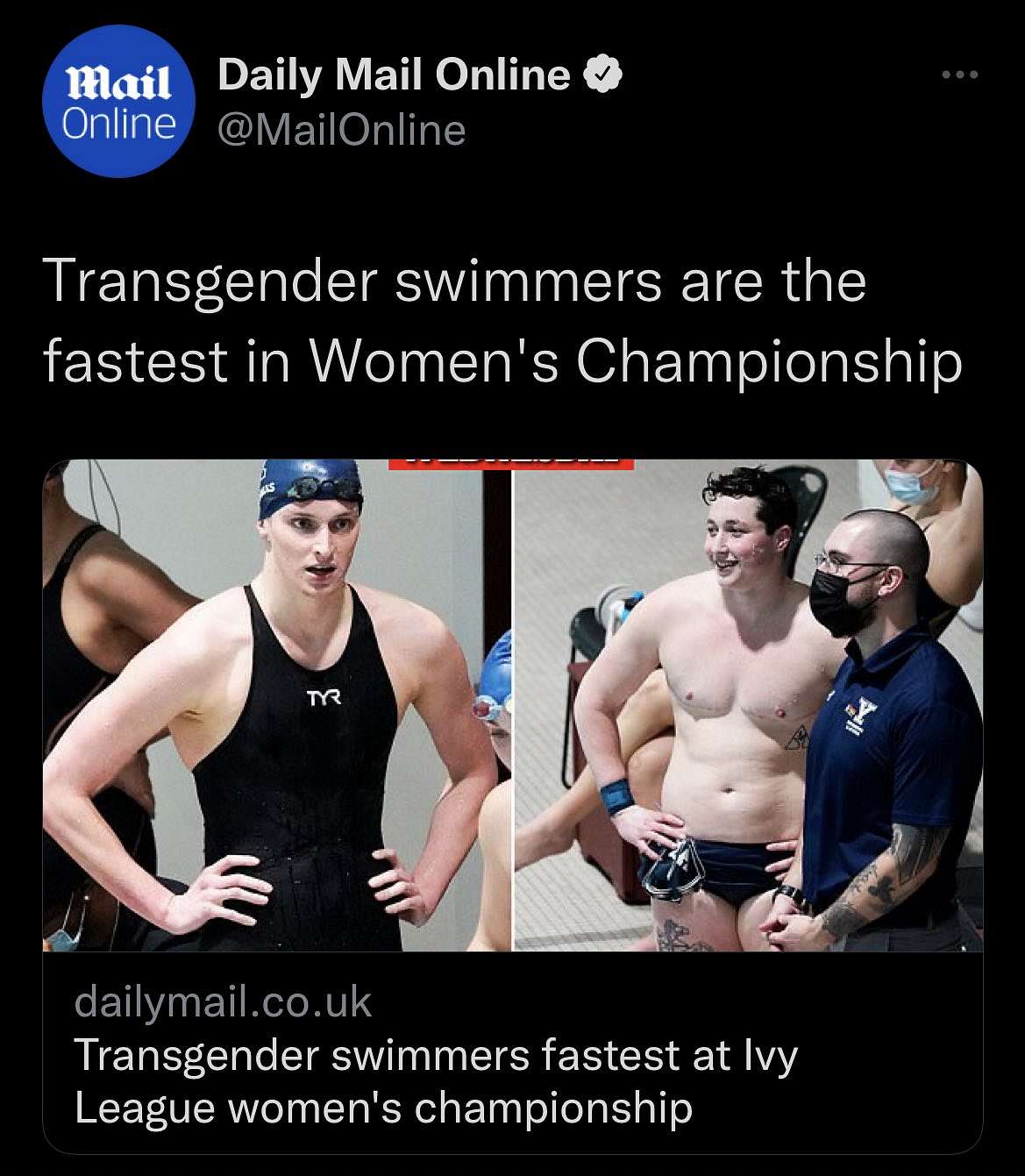This screenshot has height=1176, width=1025.
Task: Click the blue verified badge icon
Action: point(603,75)
